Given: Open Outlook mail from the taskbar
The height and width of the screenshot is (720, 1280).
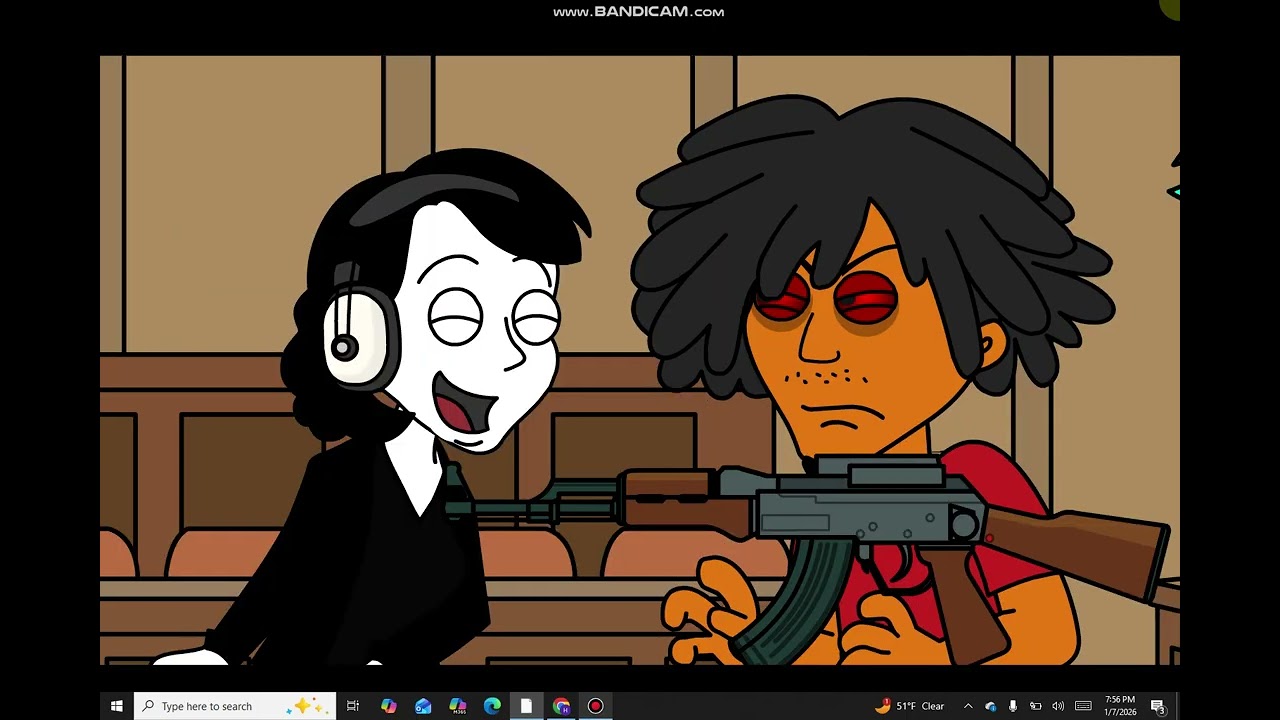Looking at the screenshot, I should [423, 706].
